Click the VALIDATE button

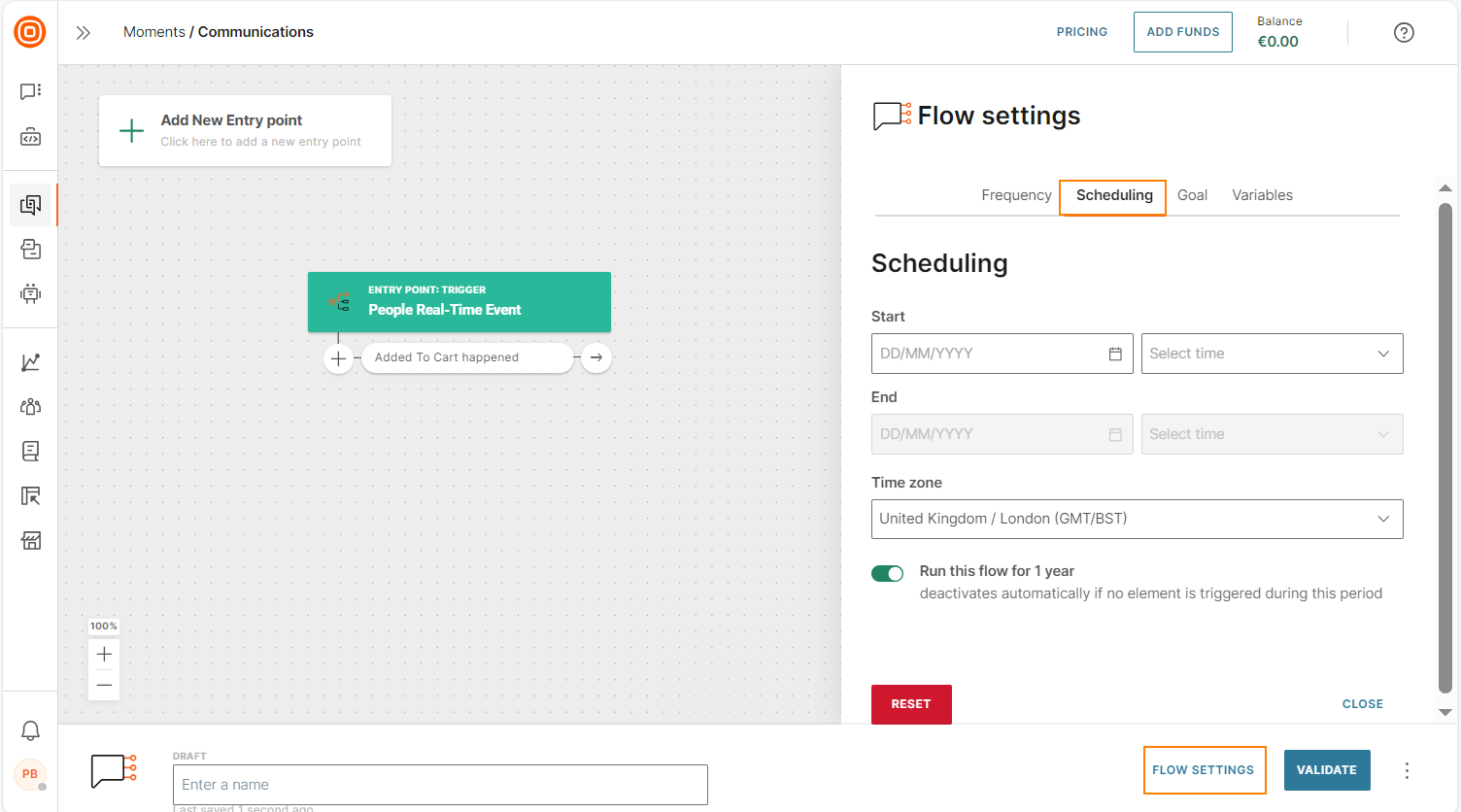coord(1327,770)
